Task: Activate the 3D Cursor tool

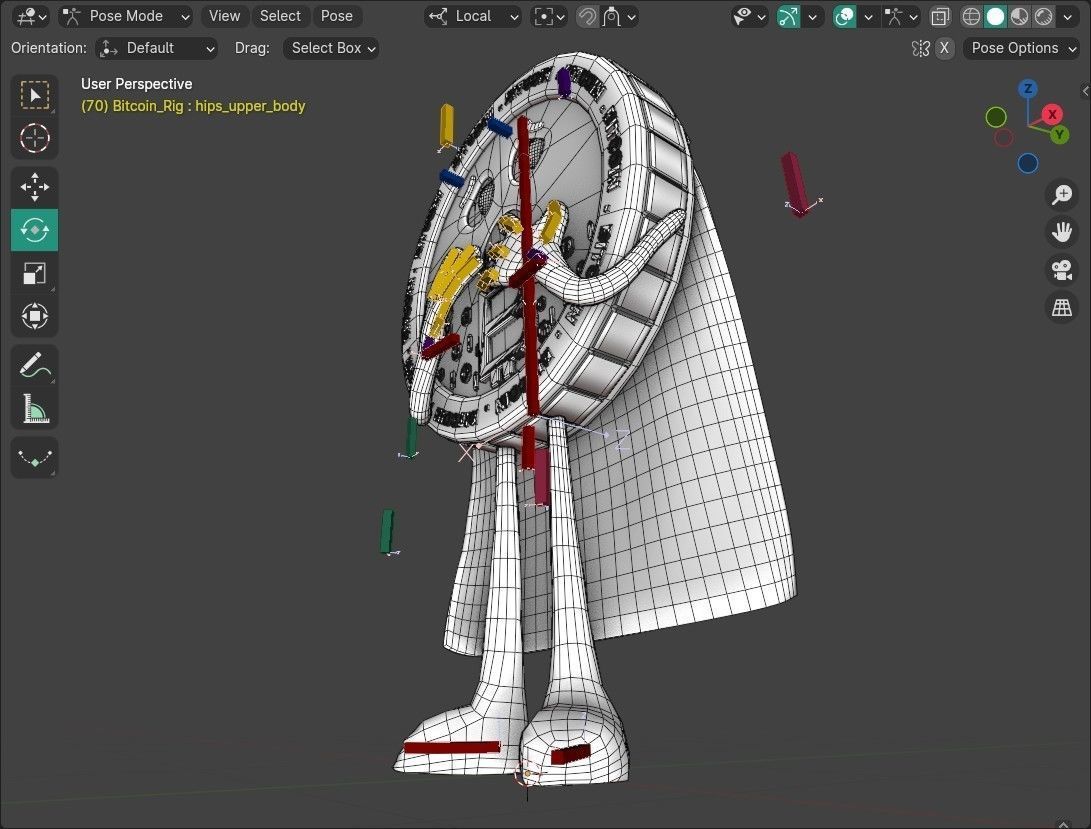Action: [x=35, y=138]
